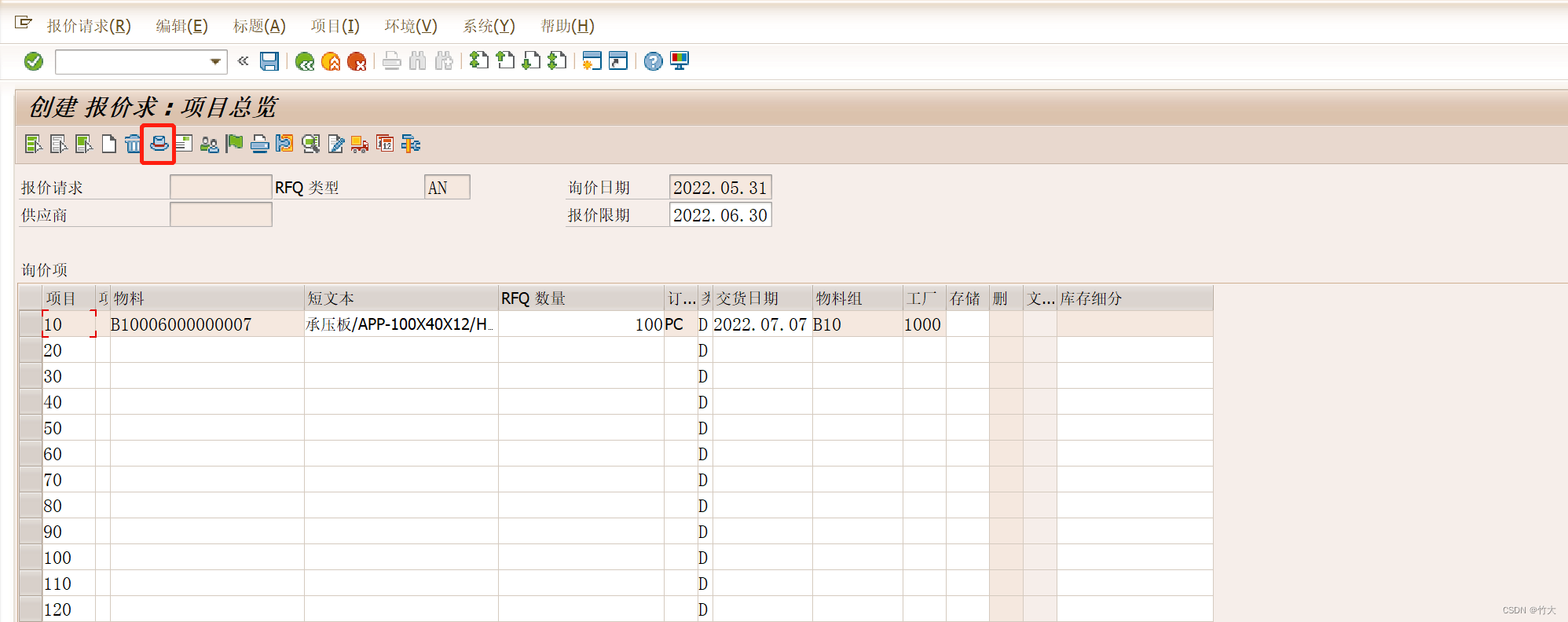Image resolution: width=1568 pixels, height=622 pixels.
Task: Click the blue printer icon in application toolbar
Action: (x=259, y=144)
